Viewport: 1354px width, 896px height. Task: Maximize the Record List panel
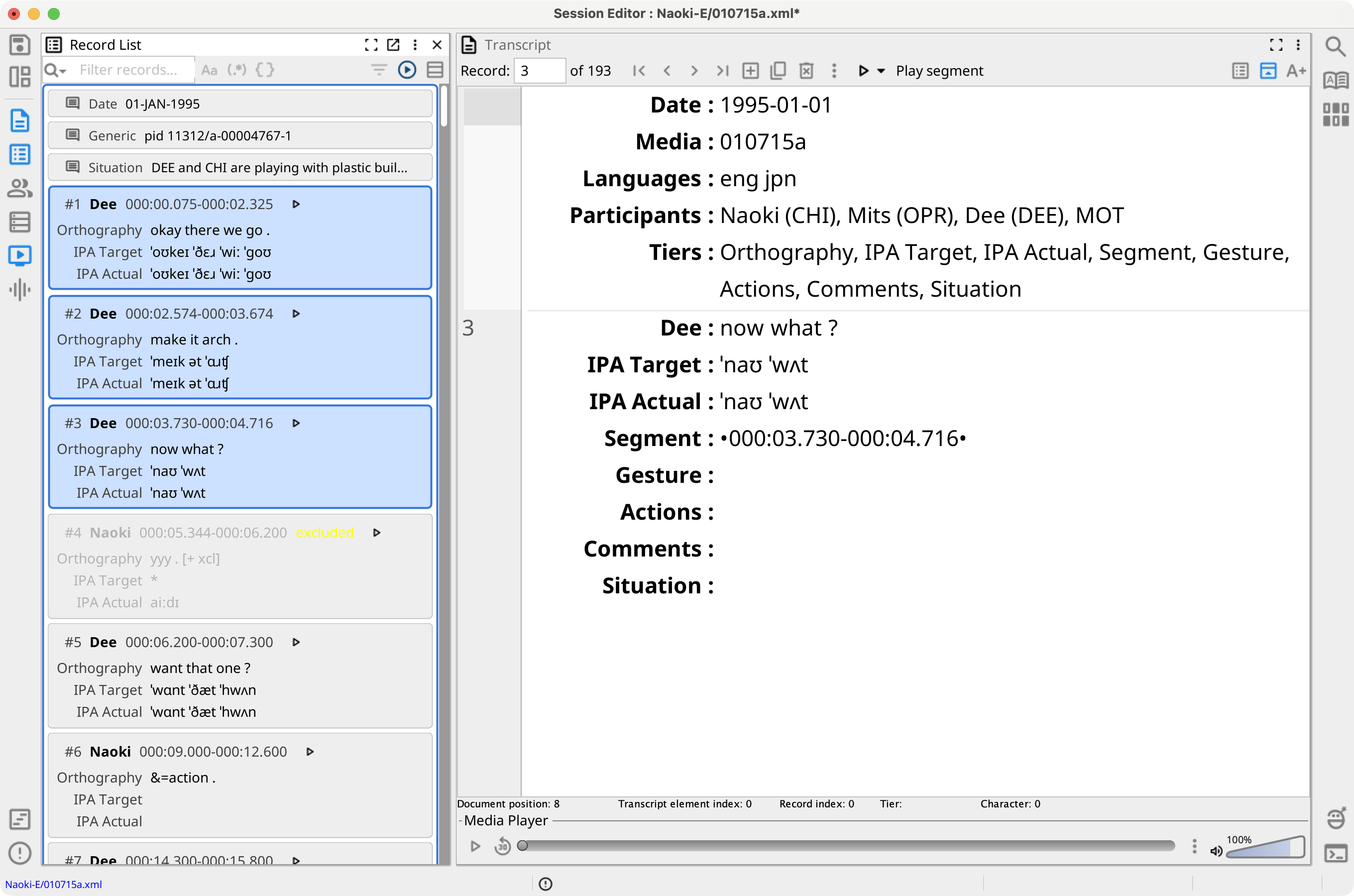pos(371,45)
